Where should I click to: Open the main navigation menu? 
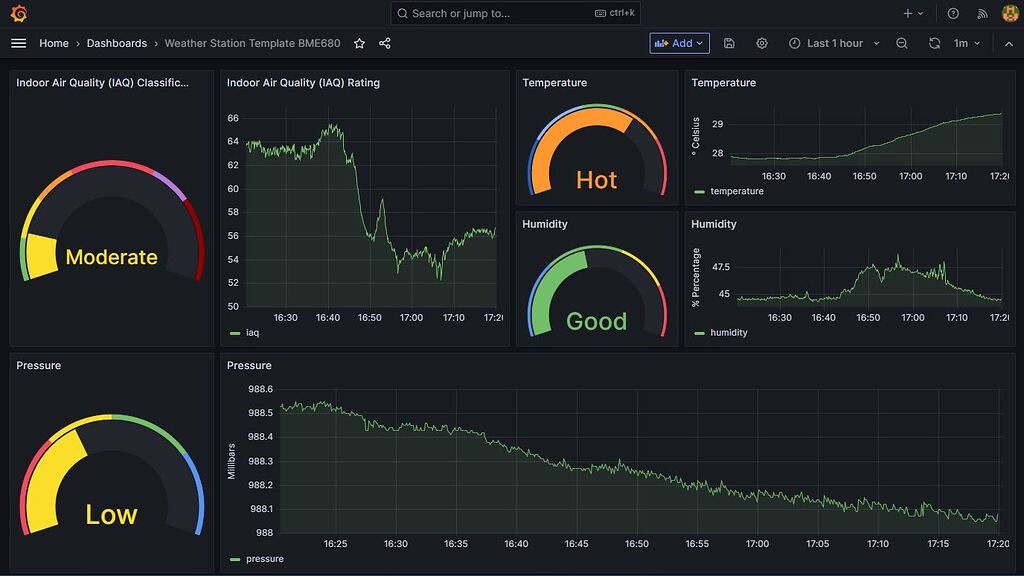(18, 43)
